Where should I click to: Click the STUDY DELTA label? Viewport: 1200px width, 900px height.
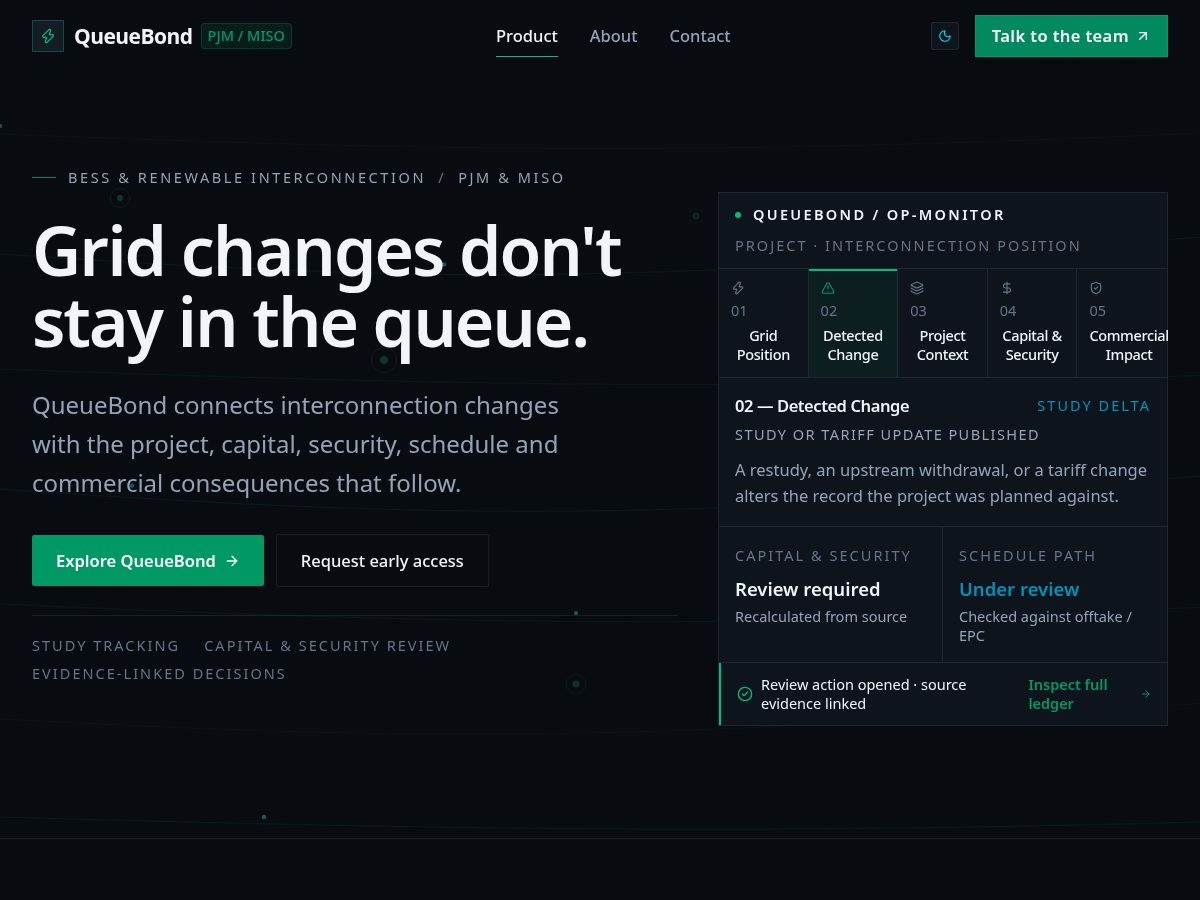click(1093, 406)
